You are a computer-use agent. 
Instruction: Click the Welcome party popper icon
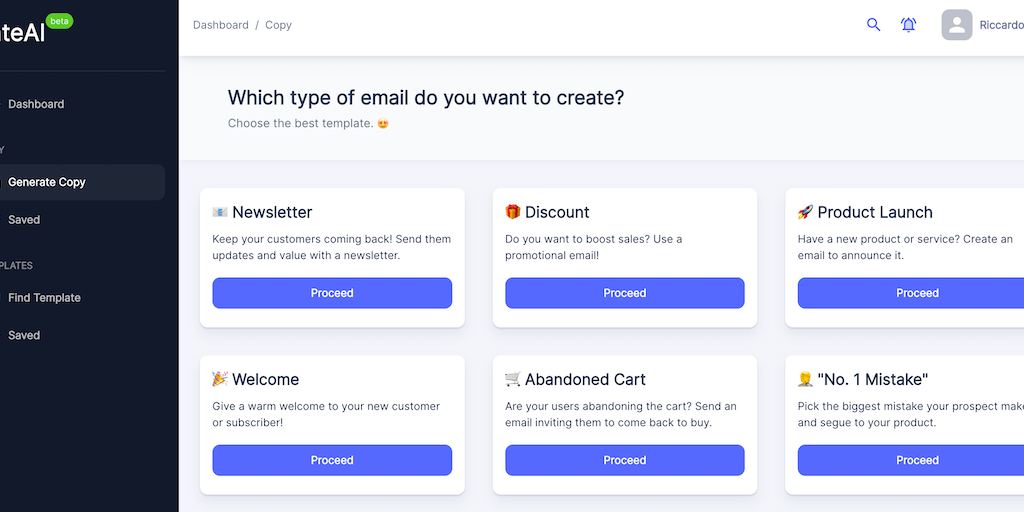[220, 379]
